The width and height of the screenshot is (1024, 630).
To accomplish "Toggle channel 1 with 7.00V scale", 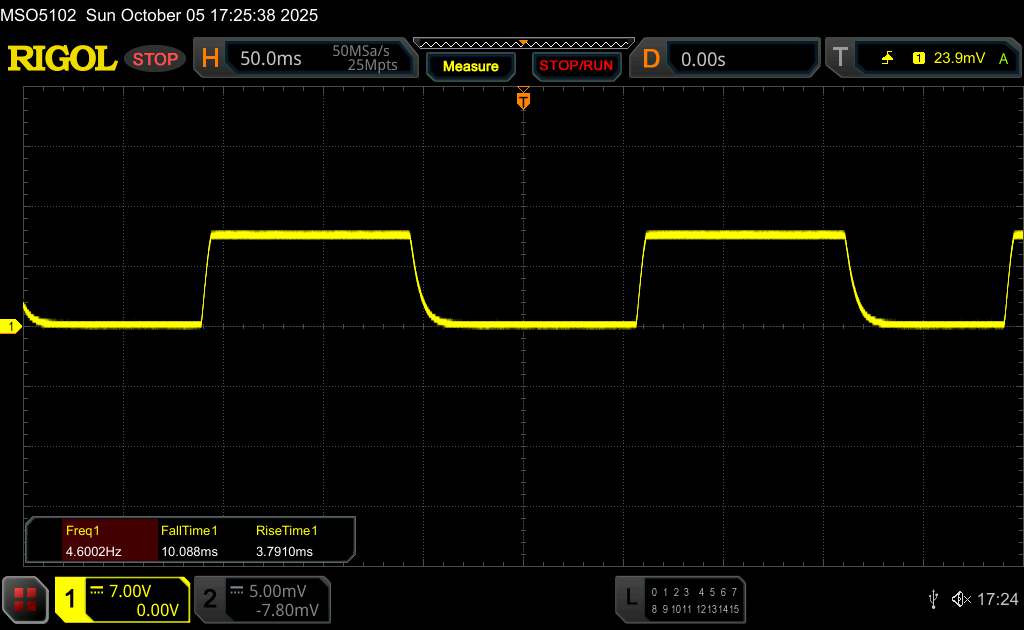I will click(x=121, y=599).
